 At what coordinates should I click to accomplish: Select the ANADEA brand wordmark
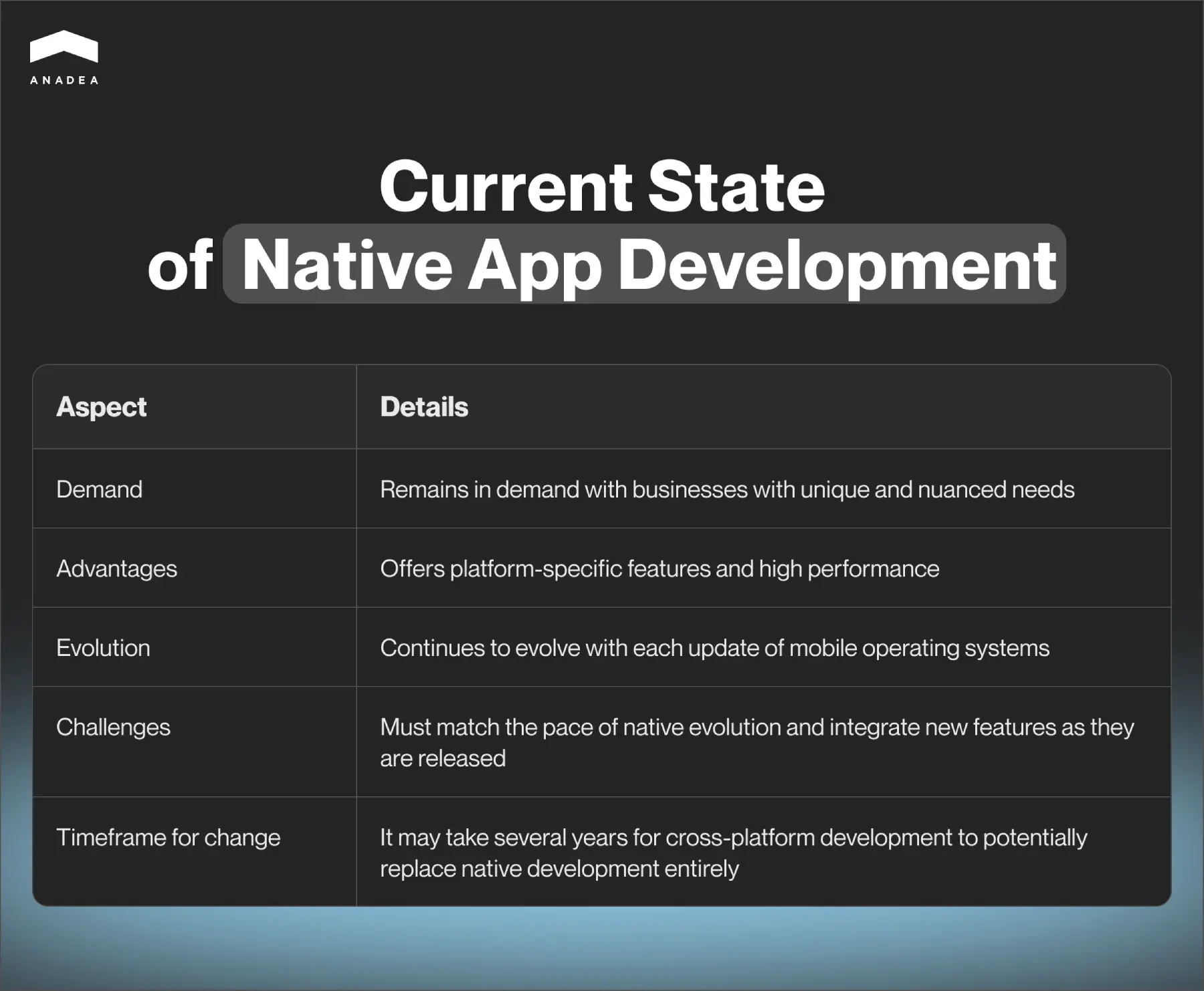(x=64, y=79)
